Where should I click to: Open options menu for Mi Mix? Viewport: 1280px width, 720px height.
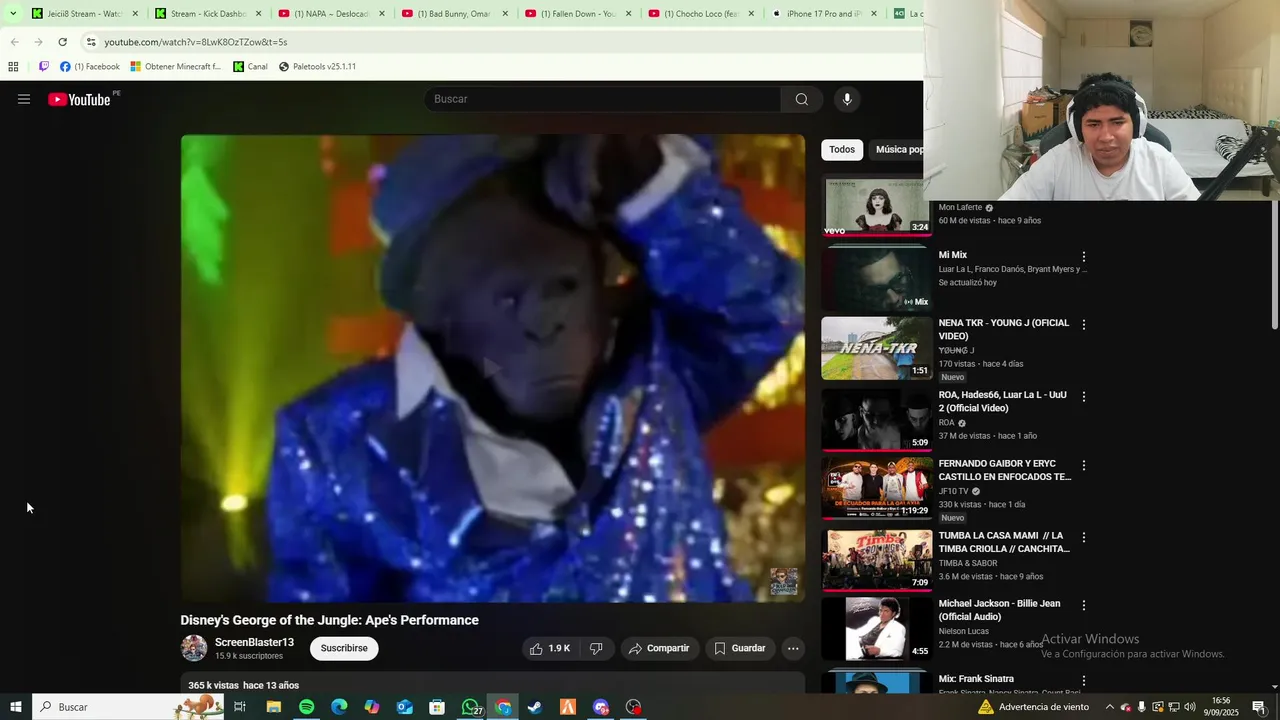1083,257
